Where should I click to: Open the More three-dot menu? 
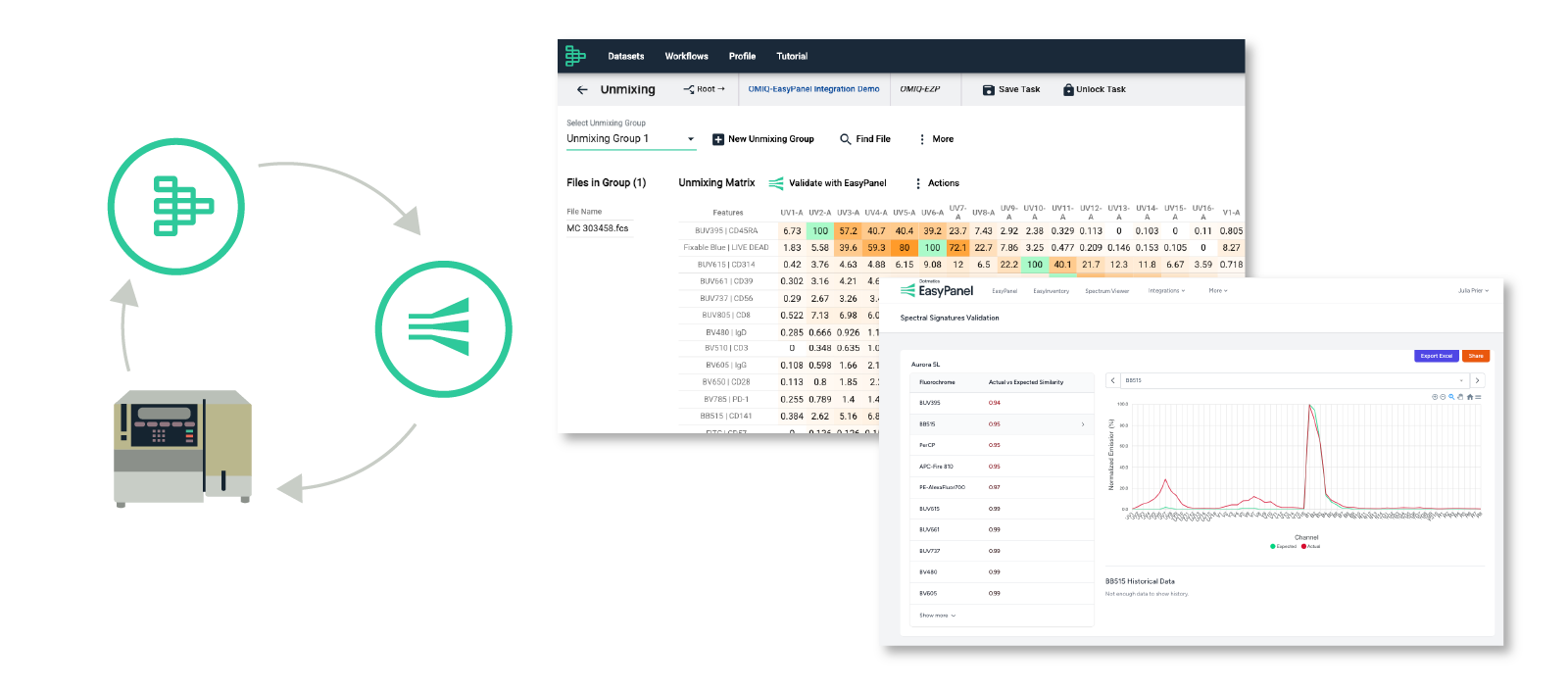coord(922,139)
